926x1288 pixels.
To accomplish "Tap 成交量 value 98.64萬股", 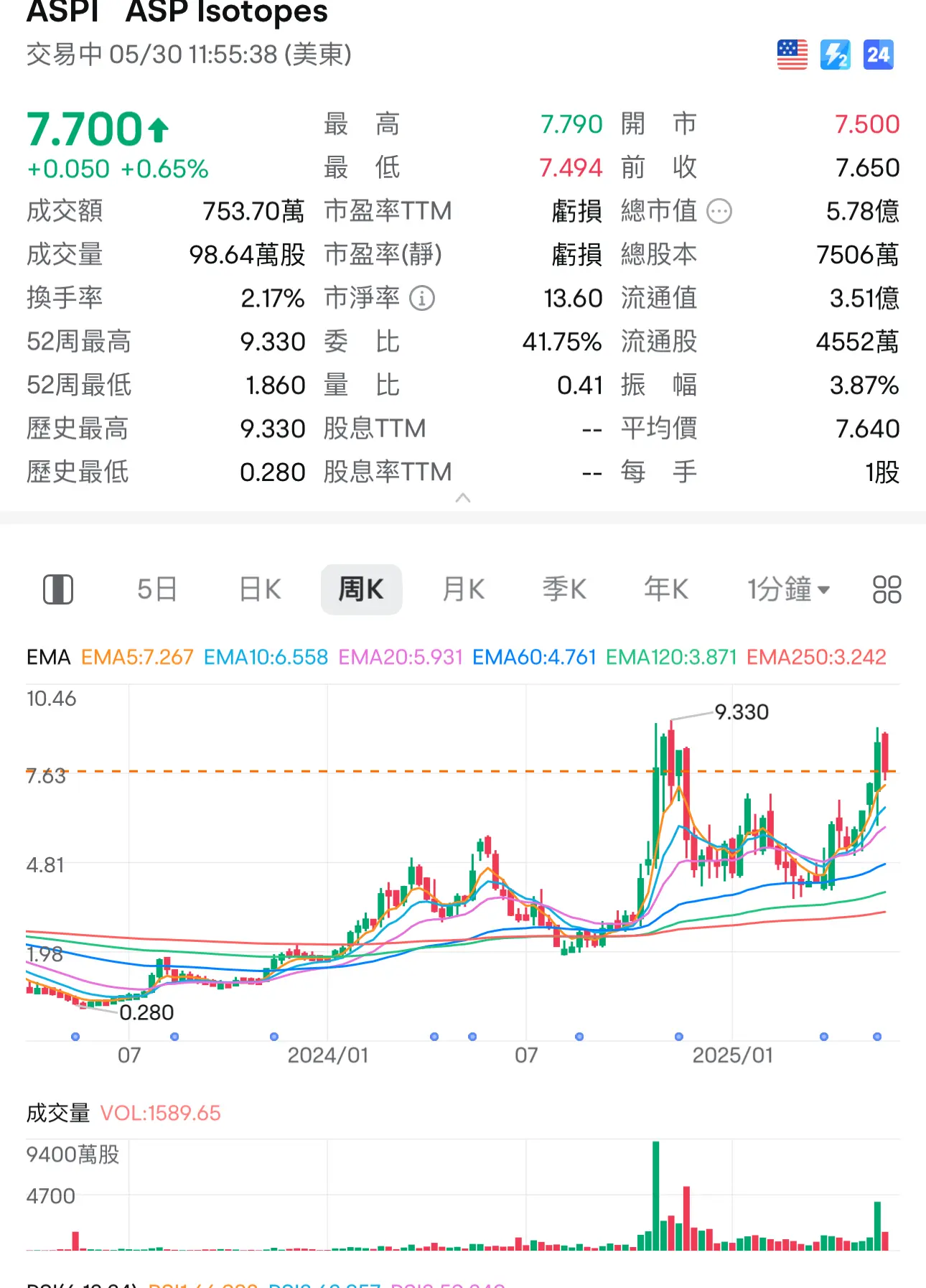I will pos(247,255).
